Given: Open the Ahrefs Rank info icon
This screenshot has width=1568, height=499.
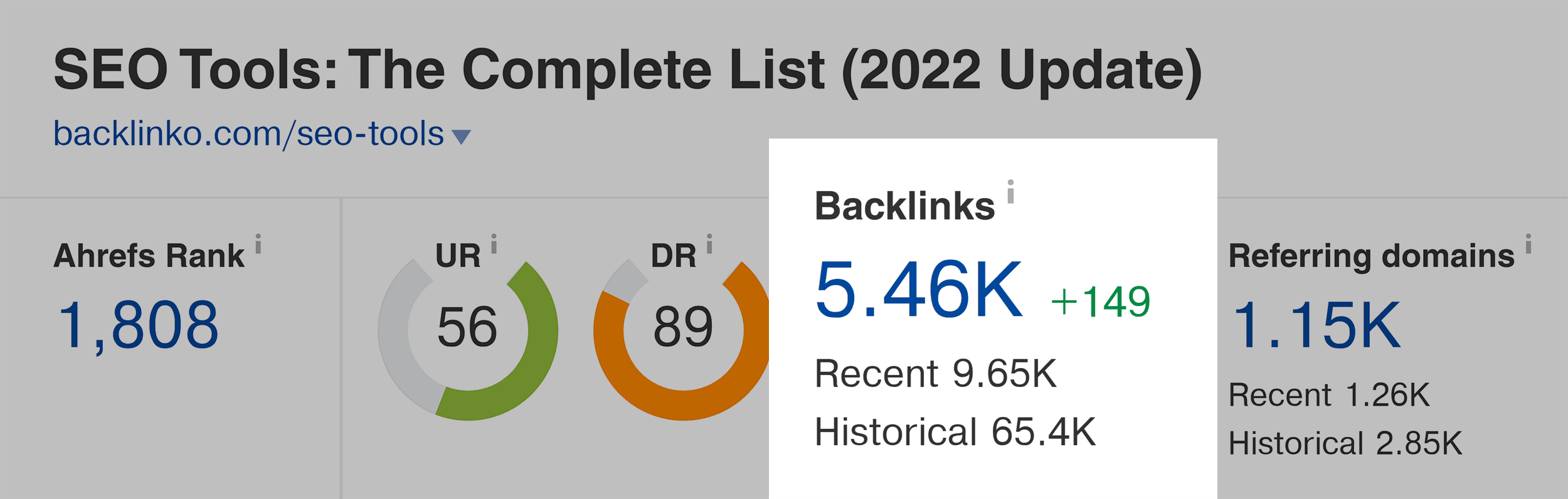Looking at the screenshot, I should click(258, 243).
